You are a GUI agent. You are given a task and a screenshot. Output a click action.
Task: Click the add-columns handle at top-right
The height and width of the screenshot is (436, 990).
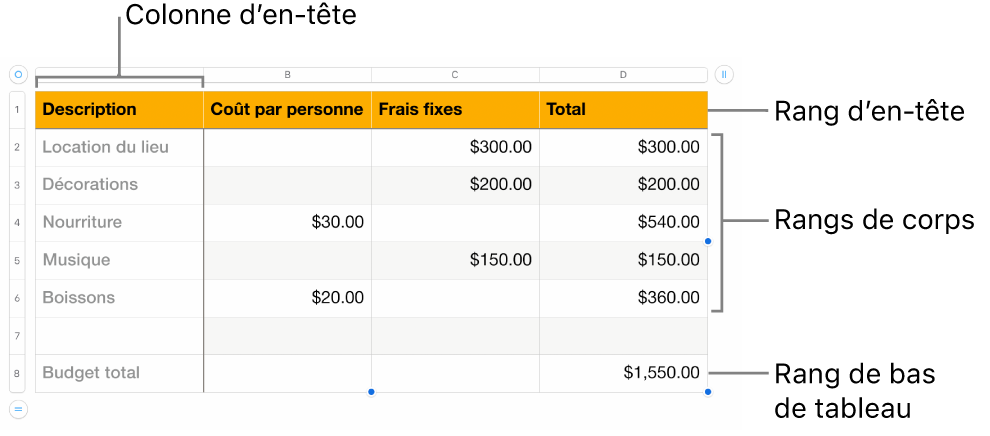(724, 74)
